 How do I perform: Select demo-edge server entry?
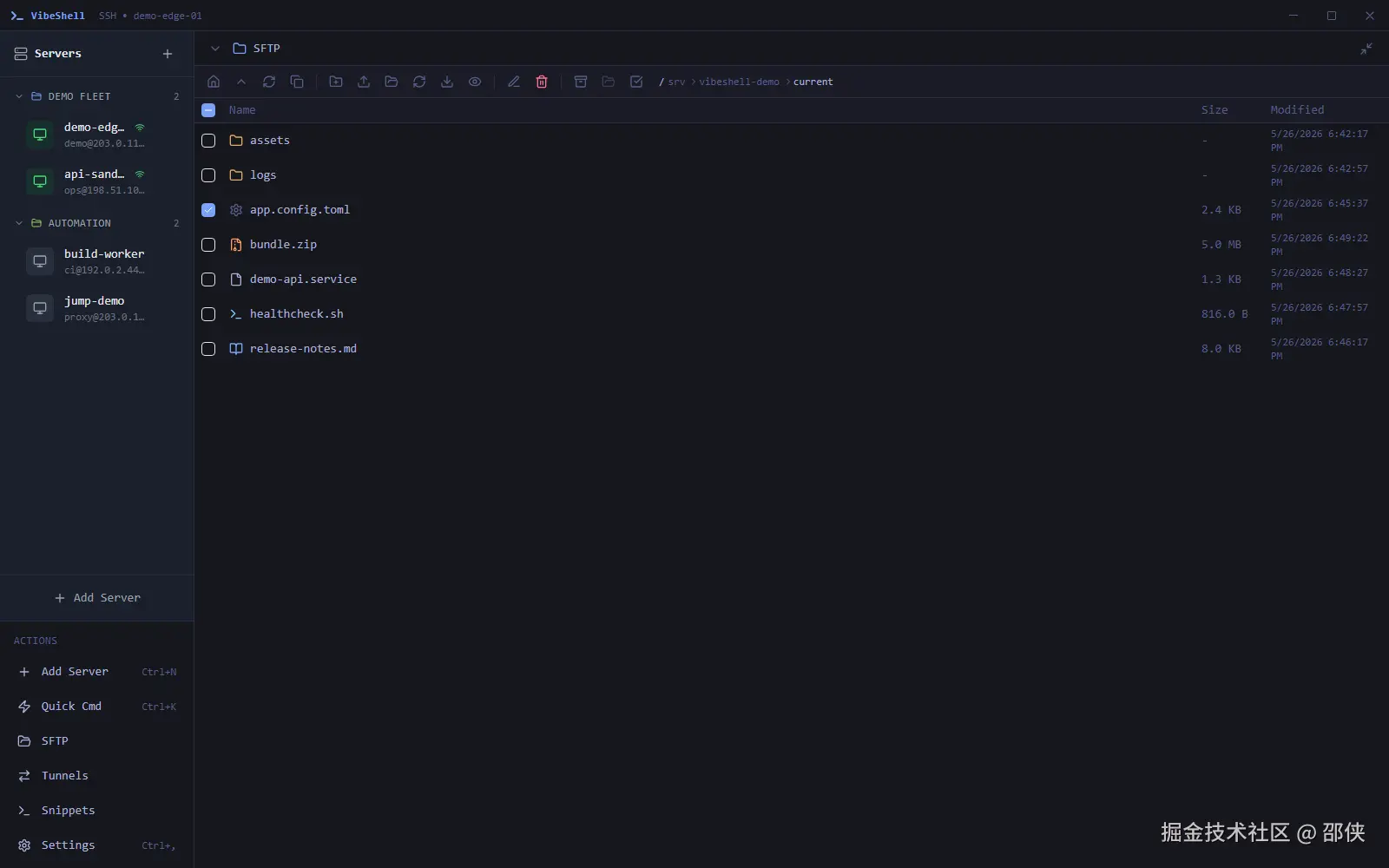click(96, 135)
